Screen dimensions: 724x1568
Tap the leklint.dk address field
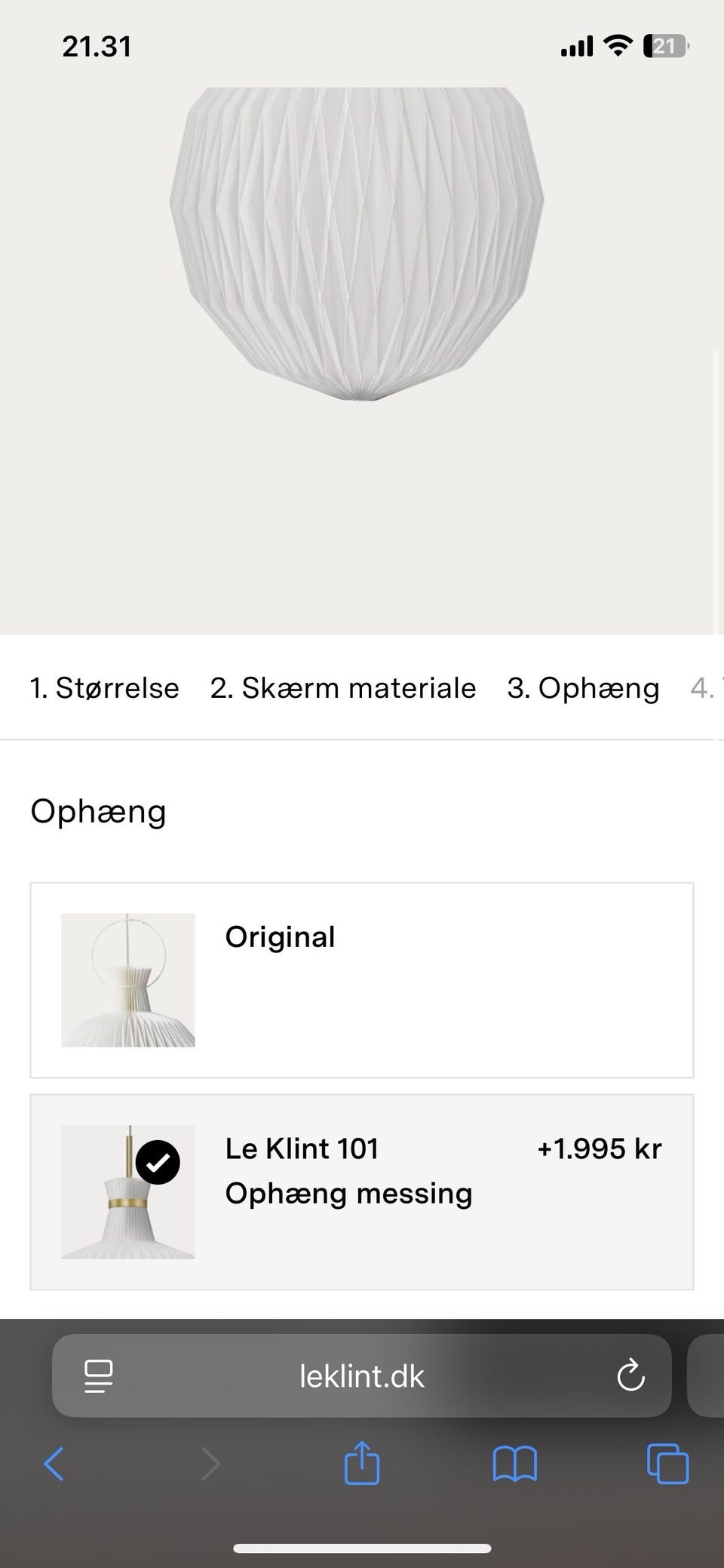(361, 1376)
